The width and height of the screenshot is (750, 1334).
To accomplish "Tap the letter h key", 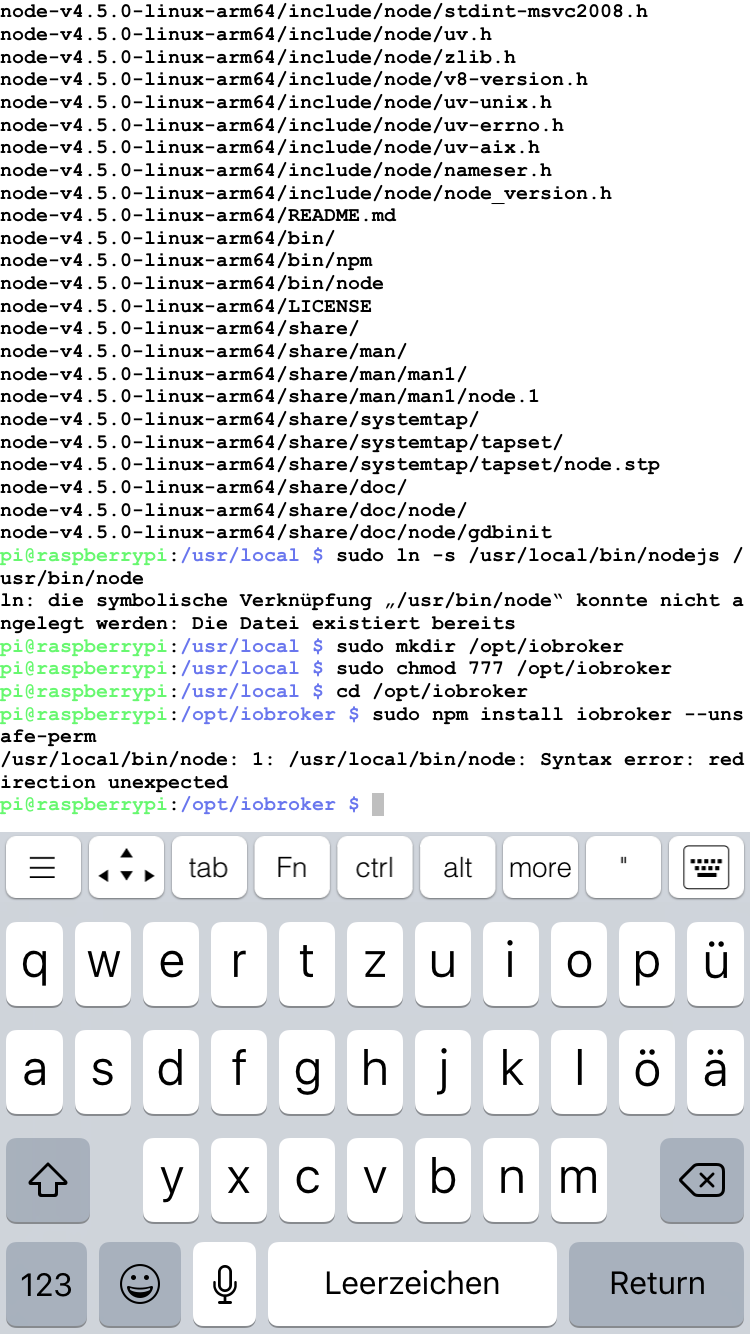I will point(375,1072).
